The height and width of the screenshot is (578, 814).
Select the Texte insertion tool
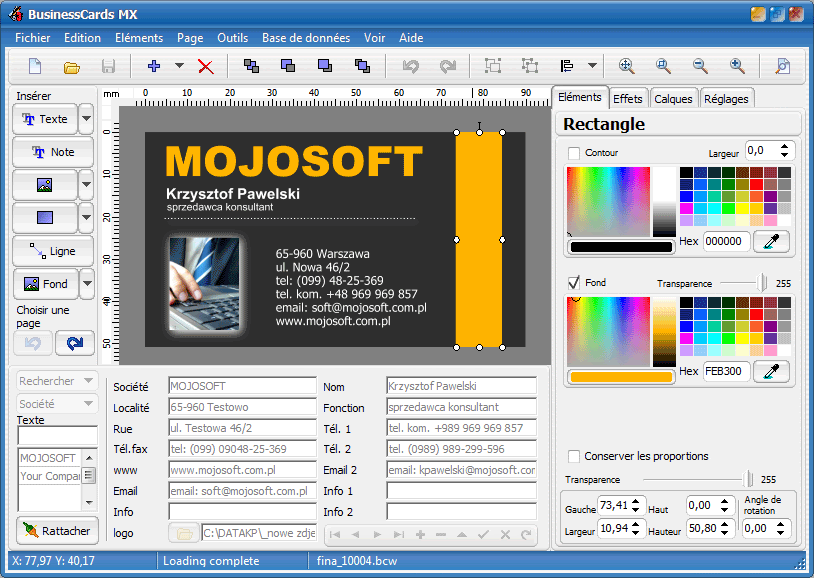[46, 119]
